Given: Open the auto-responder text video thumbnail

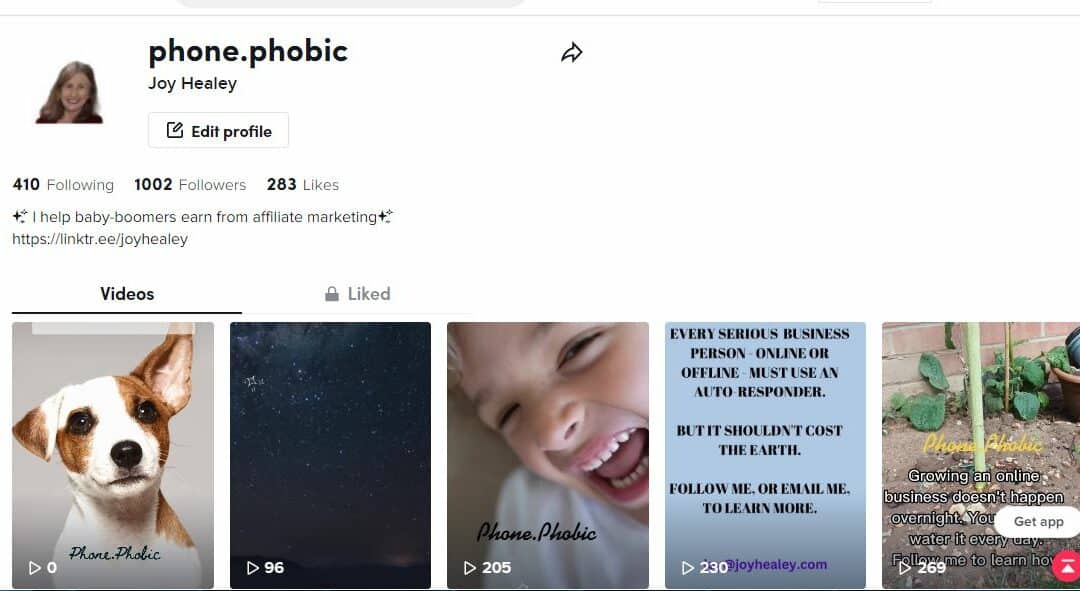Looking at the screenshot, I should pyautogui.click(x=765, y=455).
